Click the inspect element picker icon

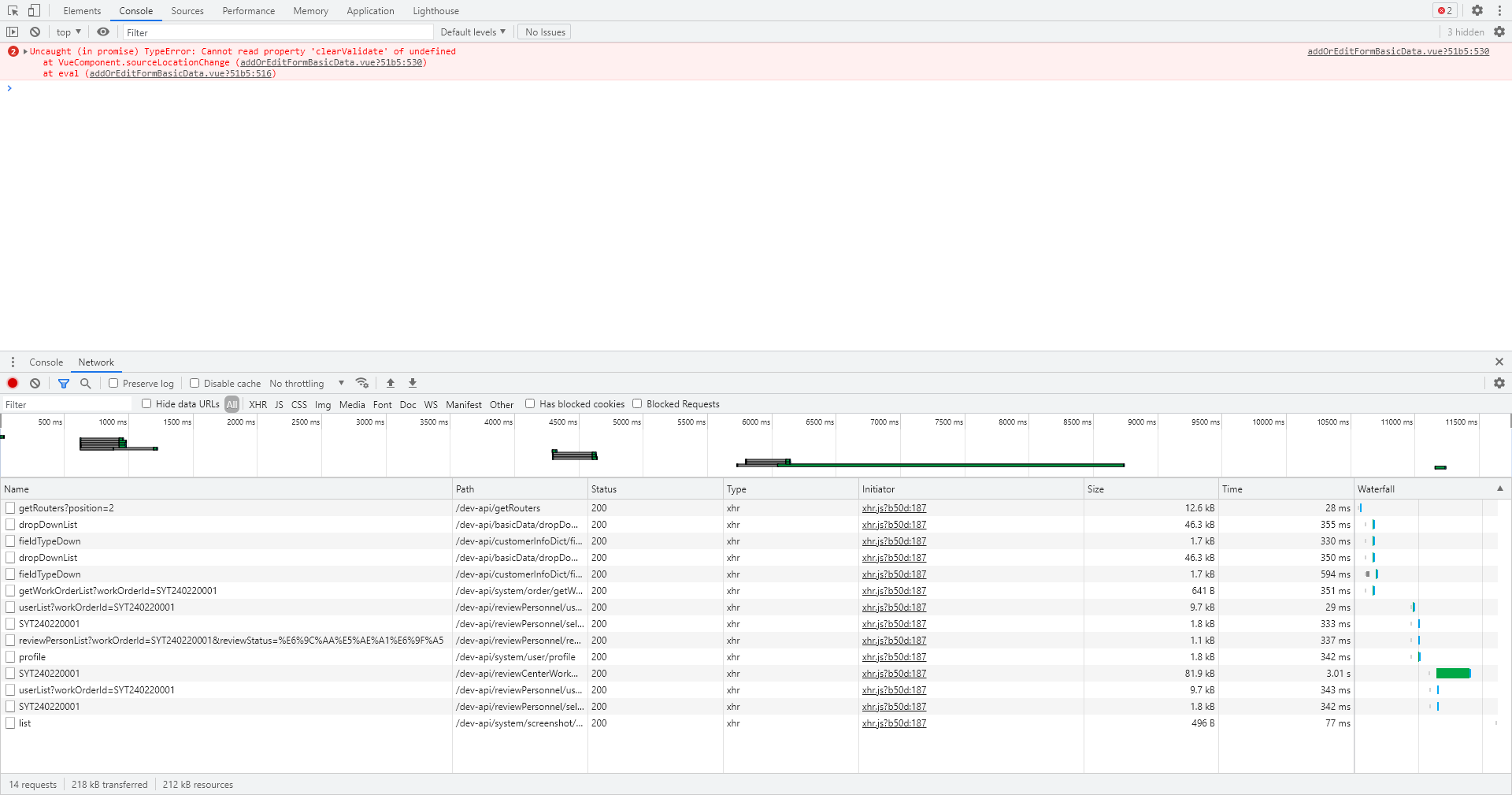tap(13, 10)
